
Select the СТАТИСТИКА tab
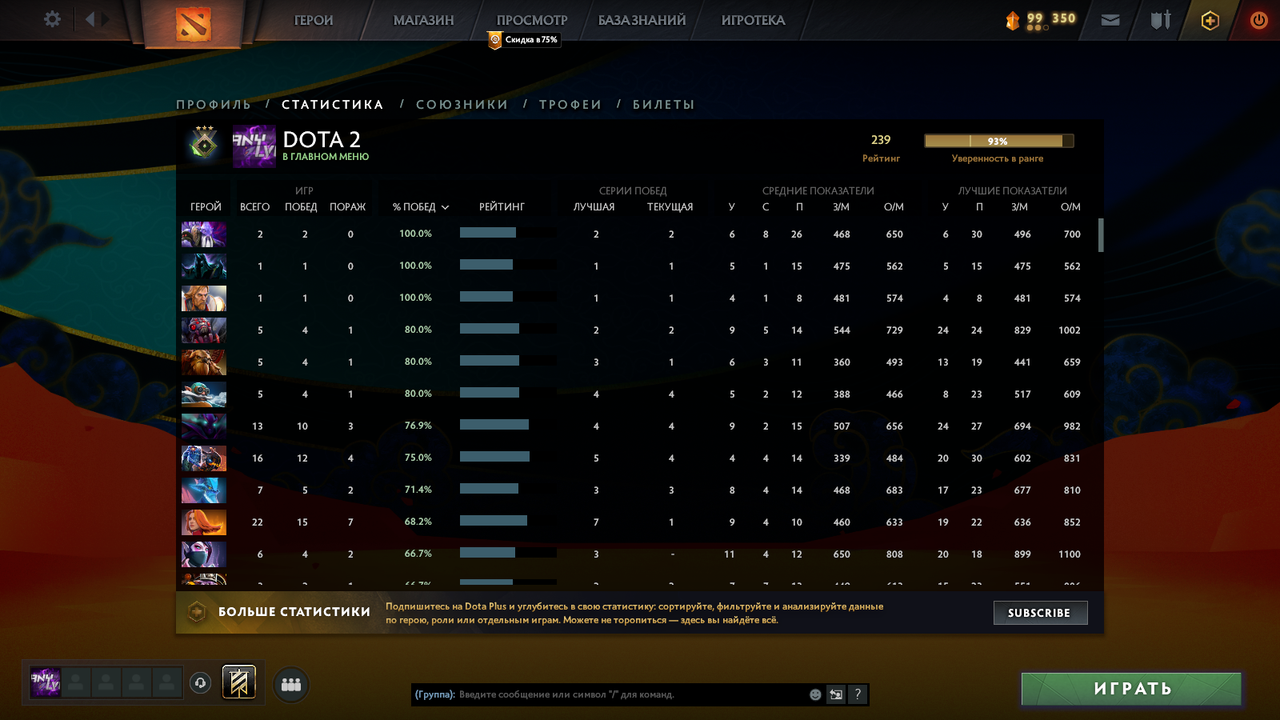click(333, 104)
